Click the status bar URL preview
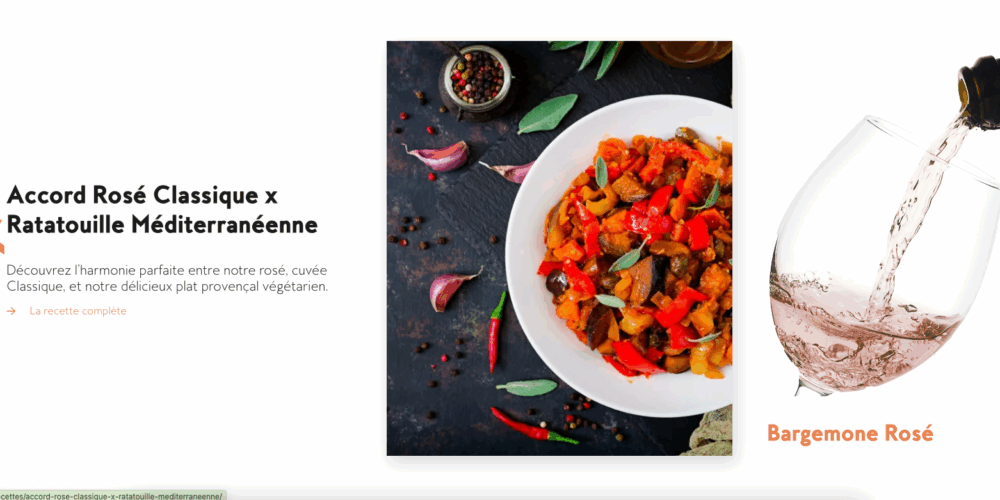Image resolution: width=1000 pixels, height=500 pixels. (112, 495)
